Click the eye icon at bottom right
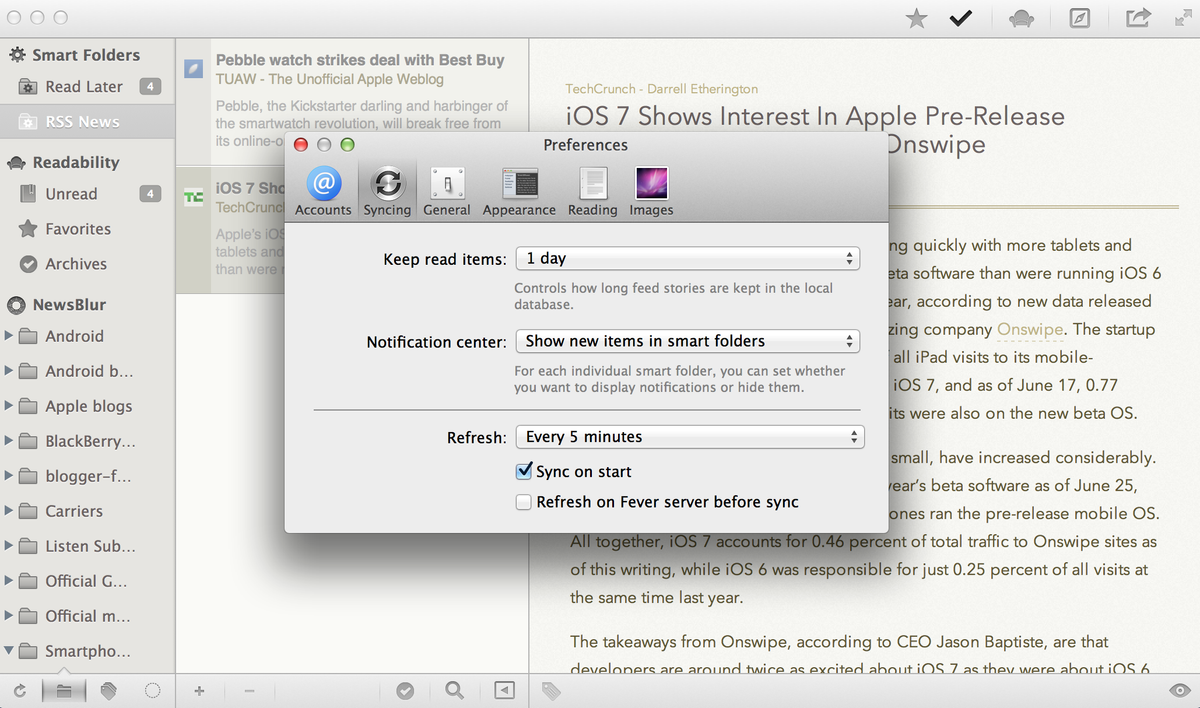Viewport: 1200px width, 708px height. [1180, 690]
